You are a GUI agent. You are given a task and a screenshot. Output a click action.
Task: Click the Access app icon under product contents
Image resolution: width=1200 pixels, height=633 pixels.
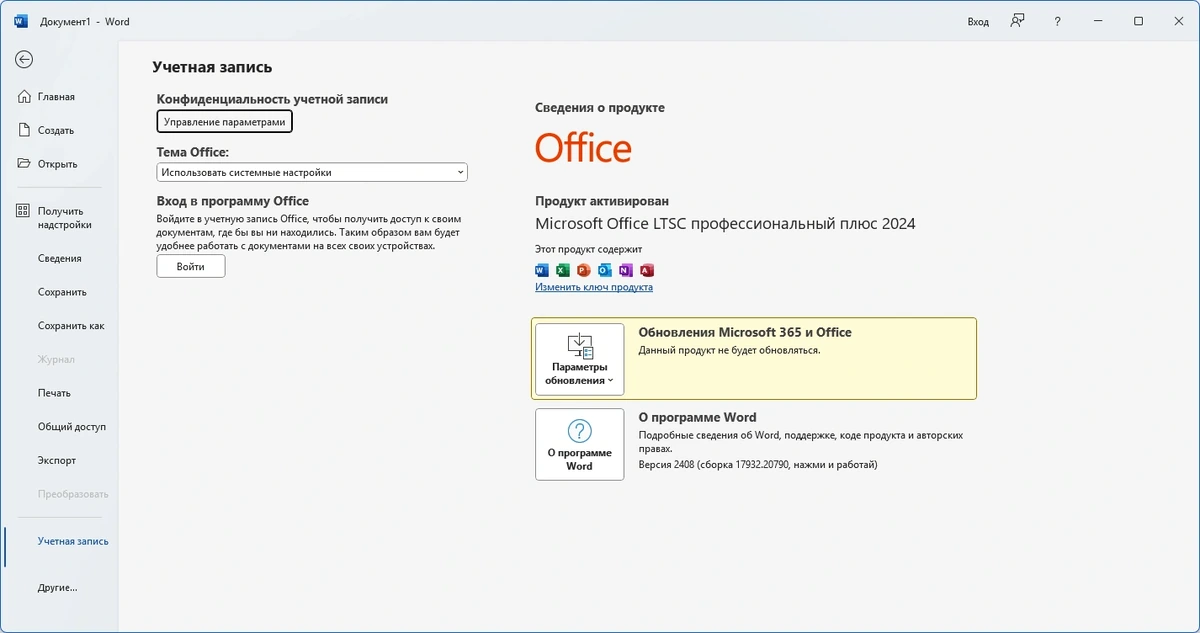pyautogui.click(x=647, y=270)
